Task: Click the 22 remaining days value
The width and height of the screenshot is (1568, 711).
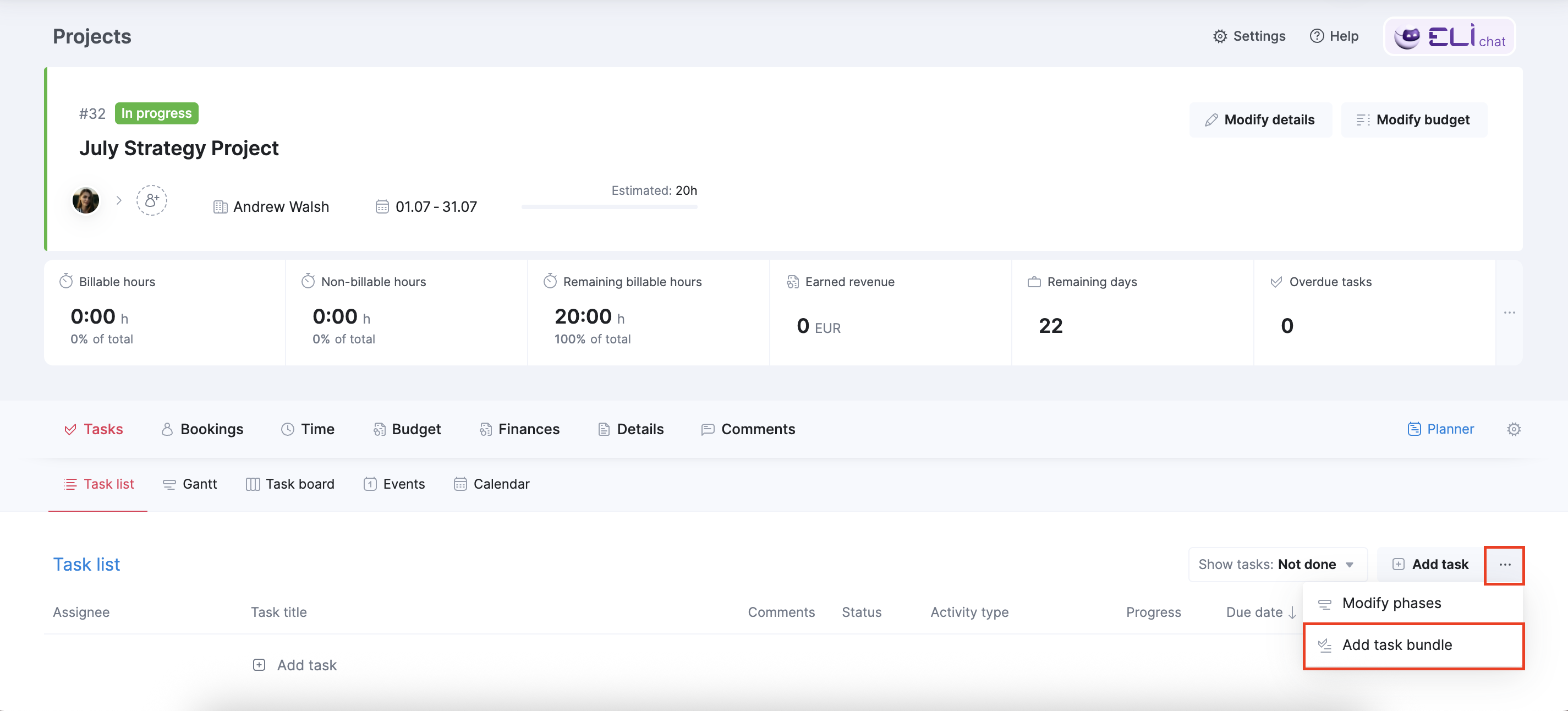Action: pyautogui.click(x=1051, y=326)
